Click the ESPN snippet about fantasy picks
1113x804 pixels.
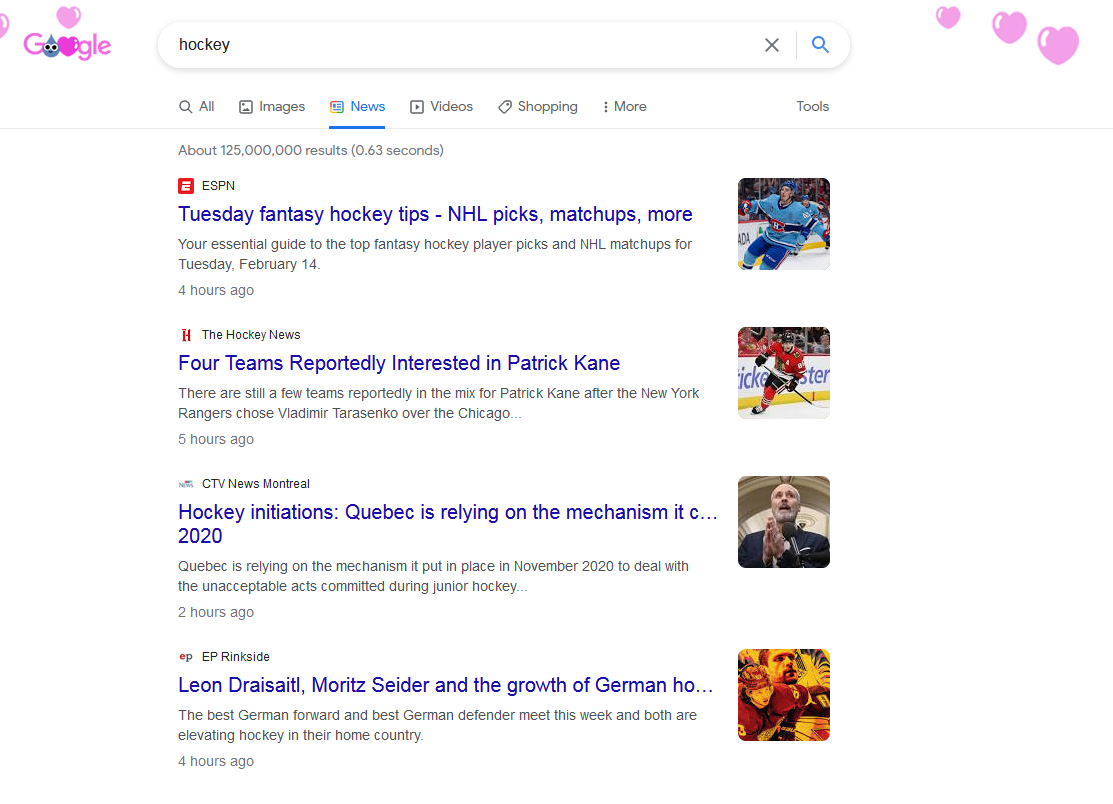tap(435, 254)
